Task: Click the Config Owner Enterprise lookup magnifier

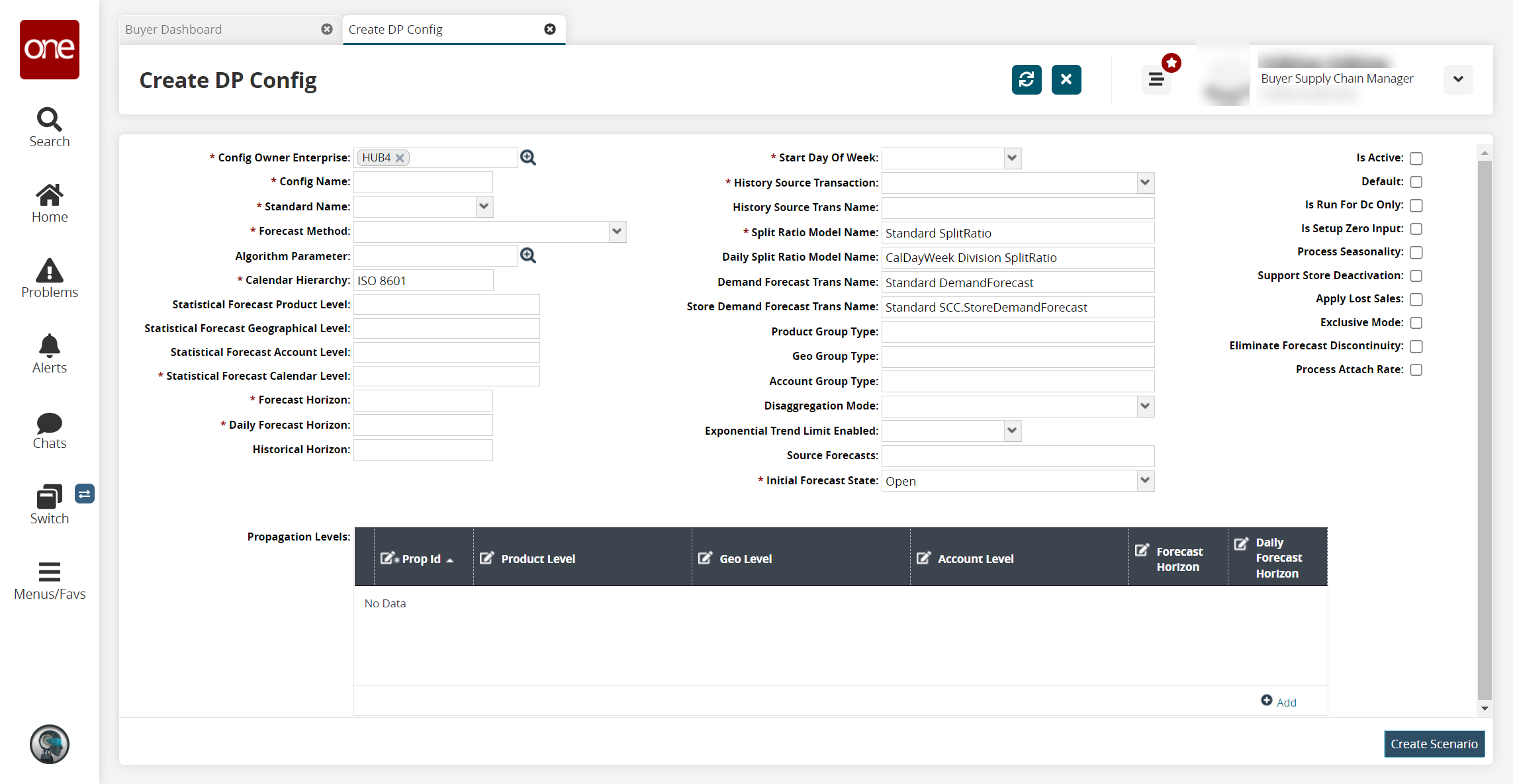Action: point(527,157)
